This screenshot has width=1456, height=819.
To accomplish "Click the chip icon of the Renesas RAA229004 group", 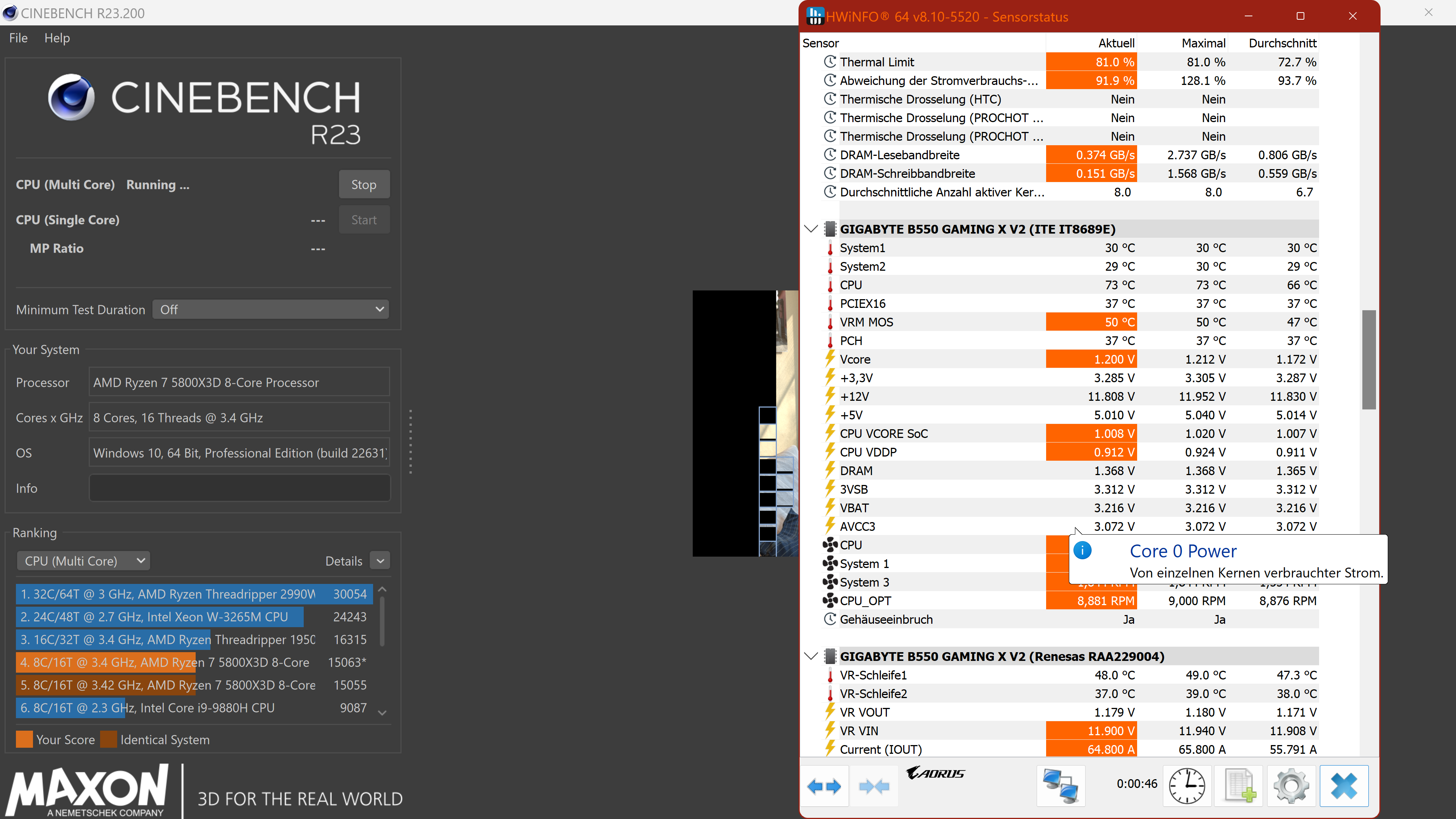I will pyautogui.click(x=830, y=656).
